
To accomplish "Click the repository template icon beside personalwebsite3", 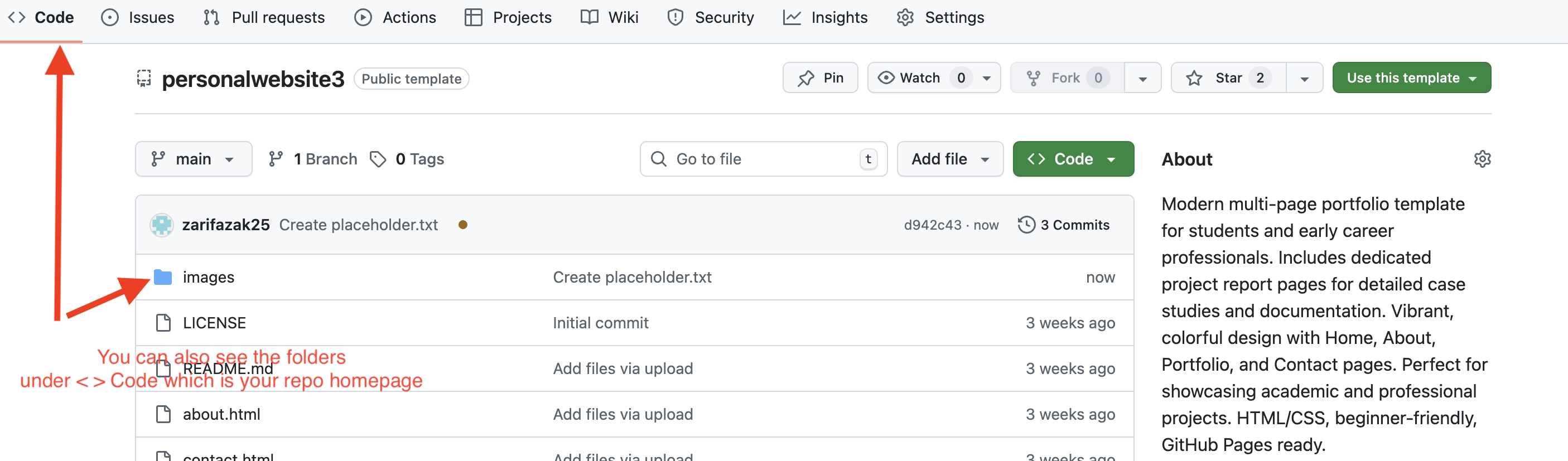I will point(144,79).
